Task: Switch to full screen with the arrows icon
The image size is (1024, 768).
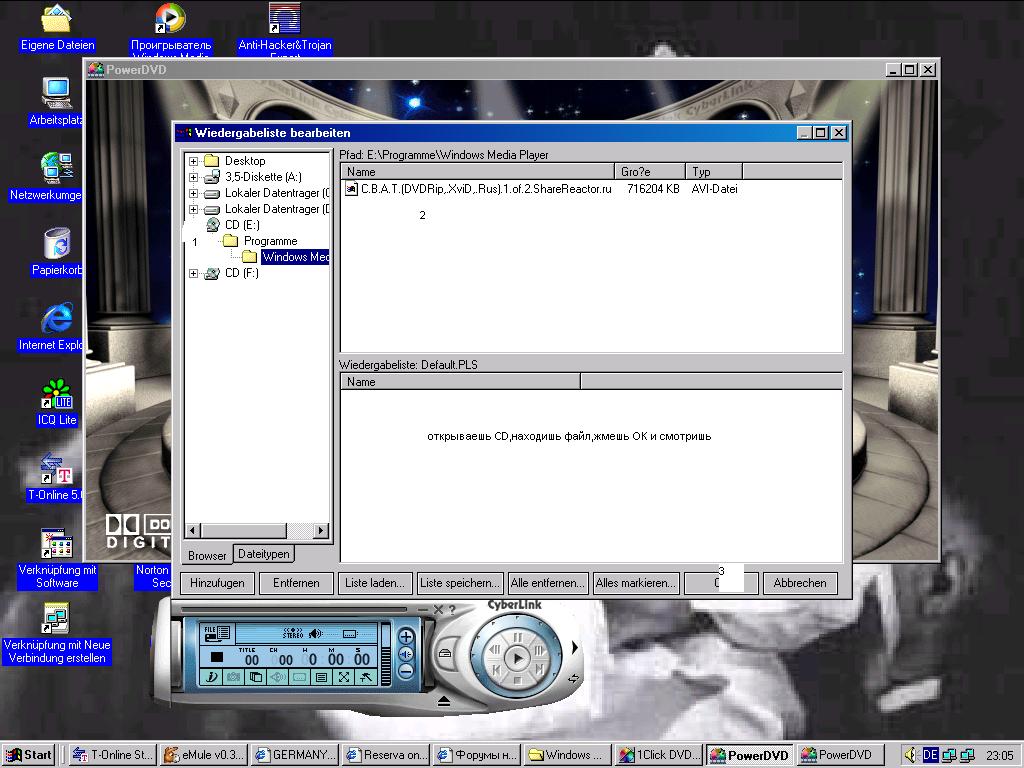Action: click(344, 677)
